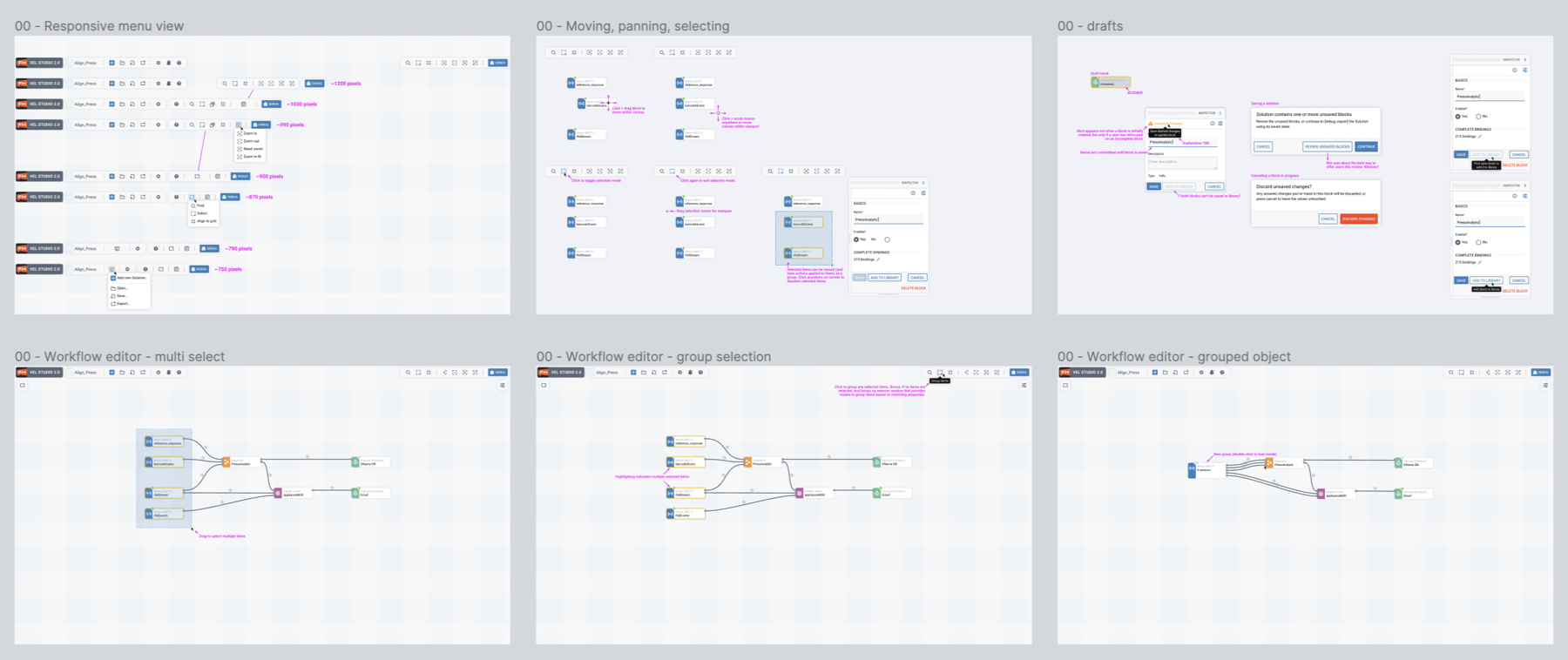Click Group items icon in group selection frame
This screenshot has width=1568, height=660.
(x=940, y=373)
